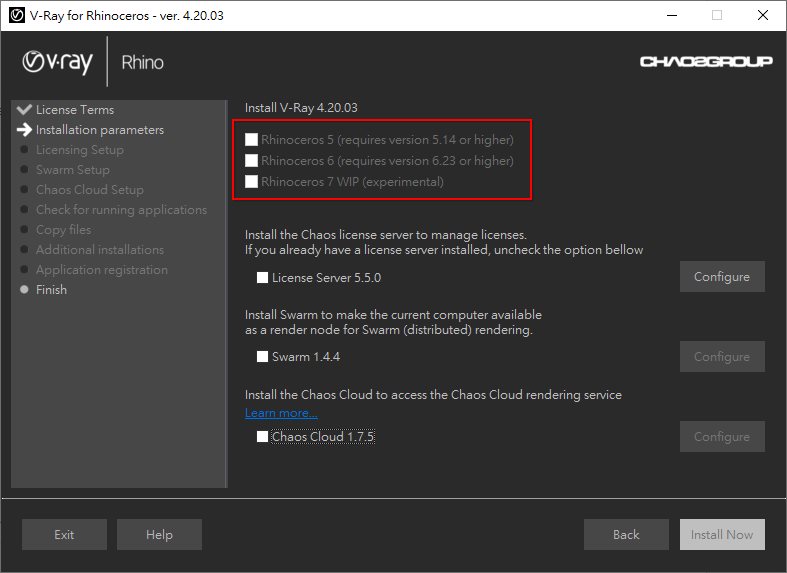Start installation with Install Now

click(722, 535)
